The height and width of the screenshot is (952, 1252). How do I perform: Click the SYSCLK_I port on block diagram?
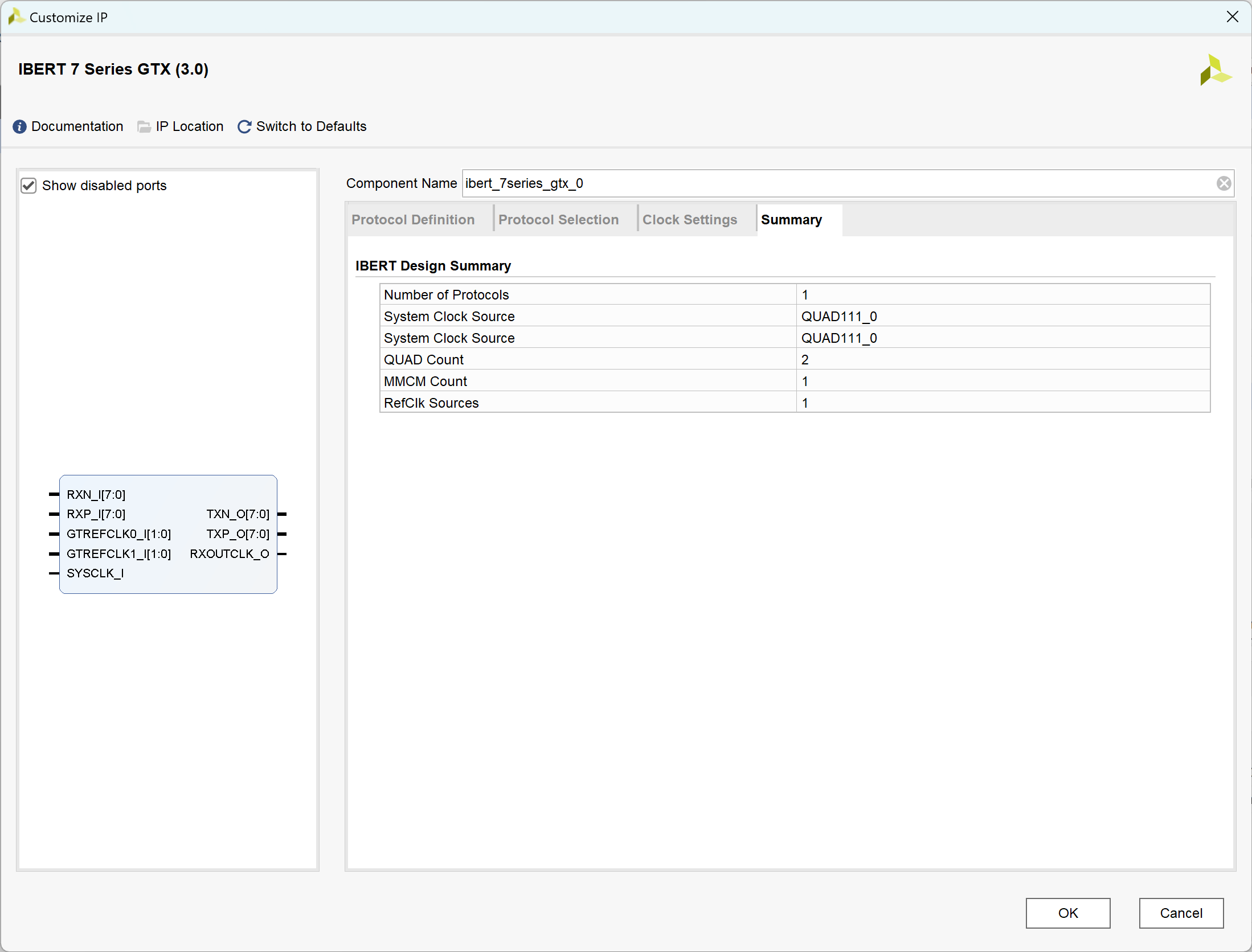click(x=95, y=573)
